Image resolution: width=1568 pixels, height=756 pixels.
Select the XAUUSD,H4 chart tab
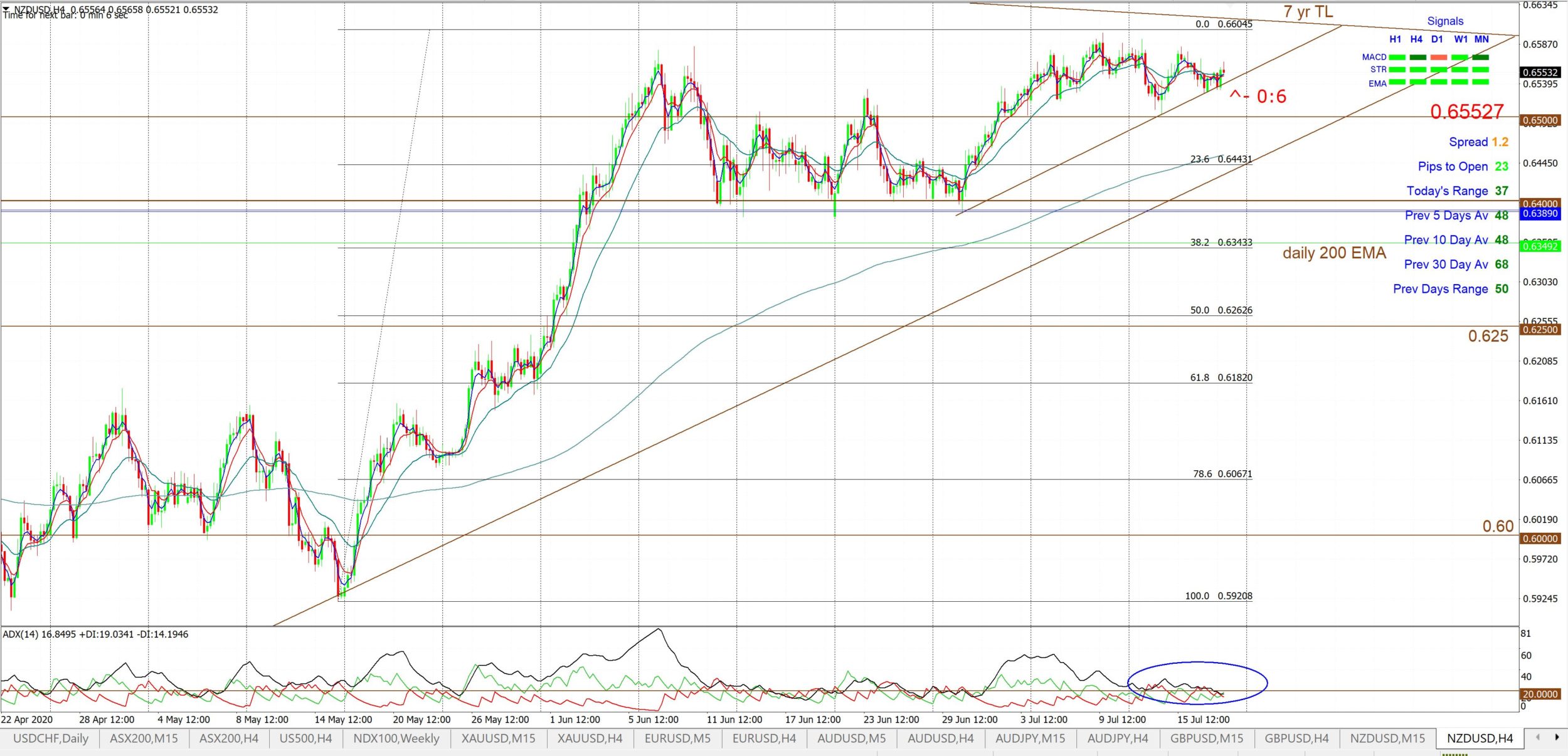click(590, 738)
